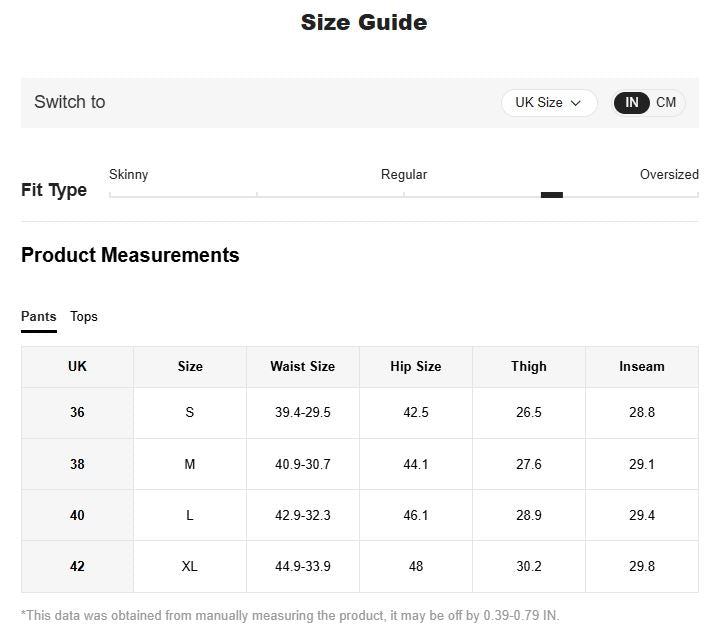The image size is (724, 636).
Task: Click the Skinny fit label
Action: [x=128, y=175]
